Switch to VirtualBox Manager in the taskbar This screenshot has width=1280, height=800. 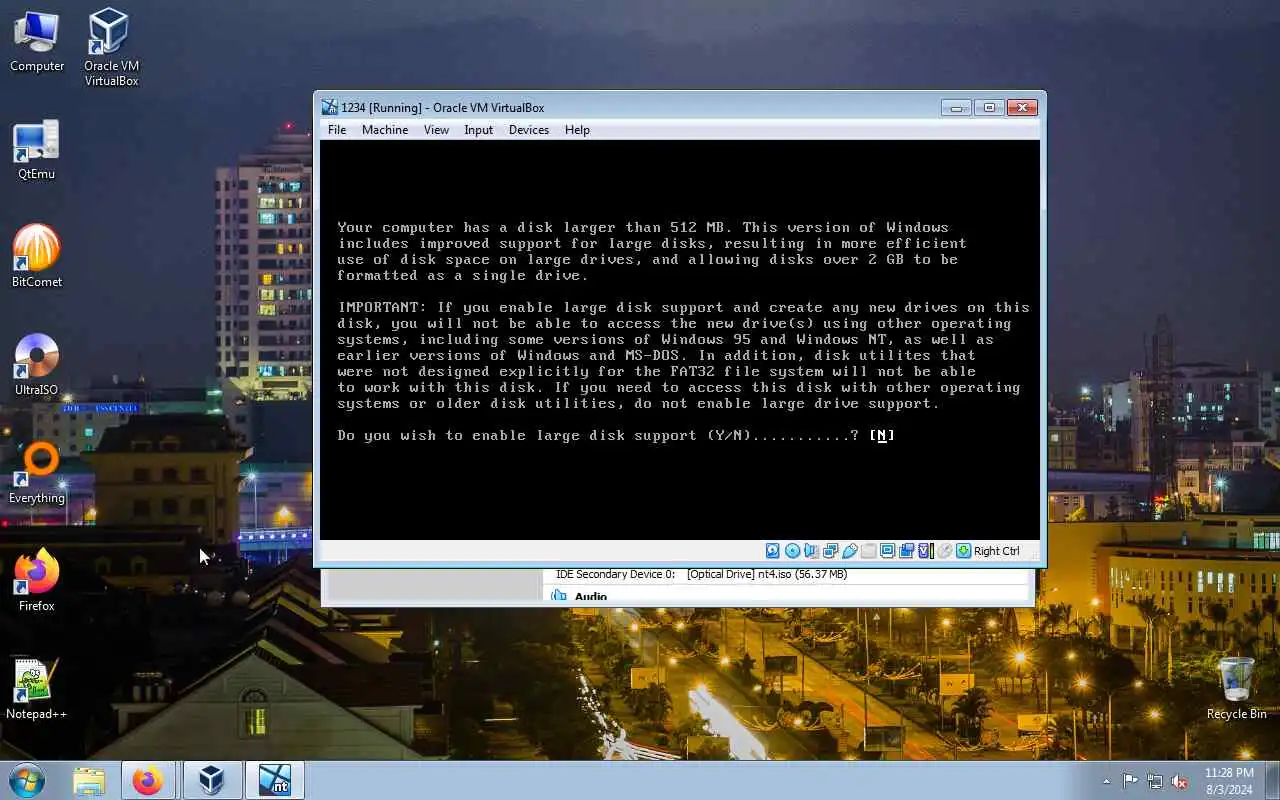211,780
